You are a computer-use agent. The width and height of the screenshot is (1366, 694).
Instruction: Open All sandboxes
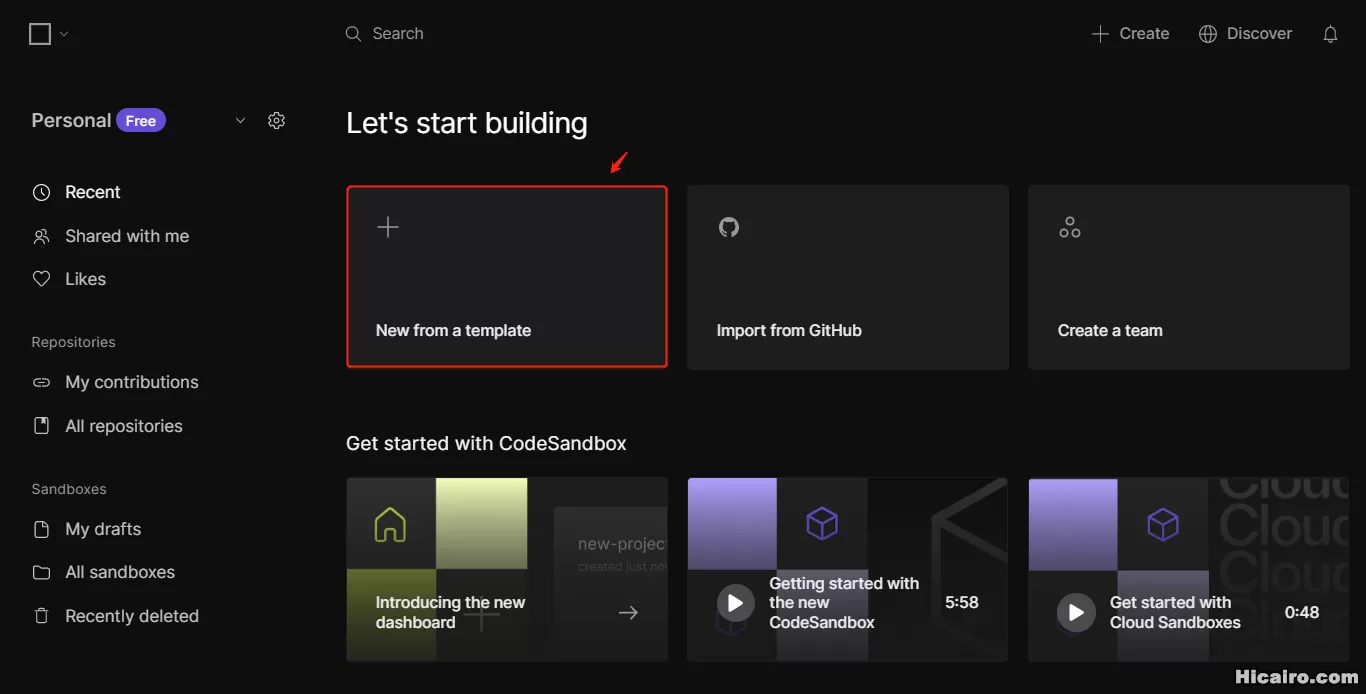[120, 572]
